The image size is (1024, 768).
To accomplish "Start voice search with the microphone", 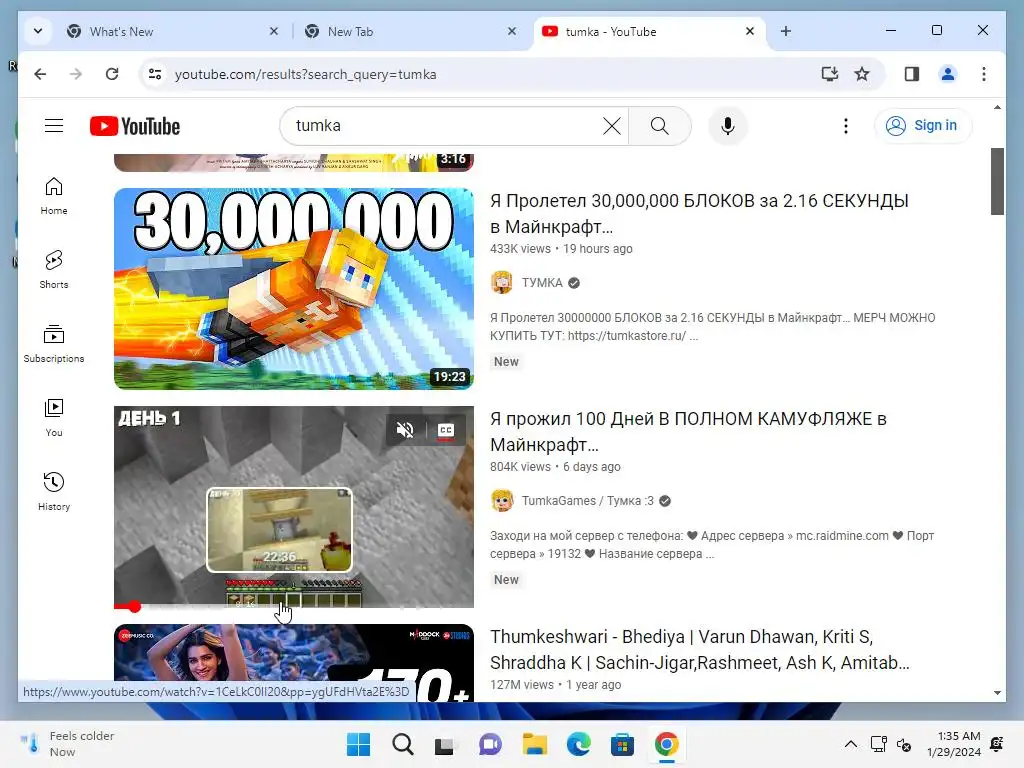I will point(728,125).
